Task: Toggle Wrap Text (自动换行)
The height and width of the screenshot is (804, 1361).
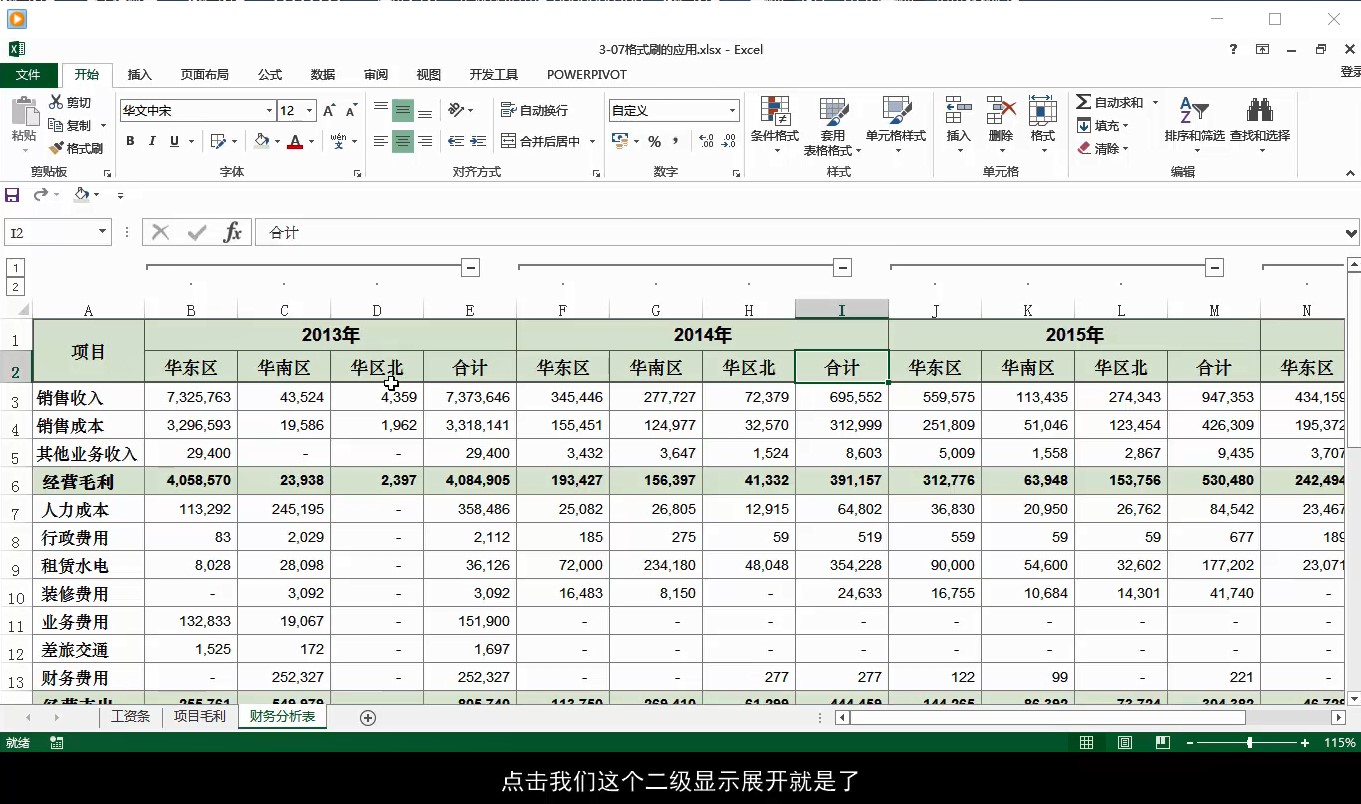Action: click(535, 110)
